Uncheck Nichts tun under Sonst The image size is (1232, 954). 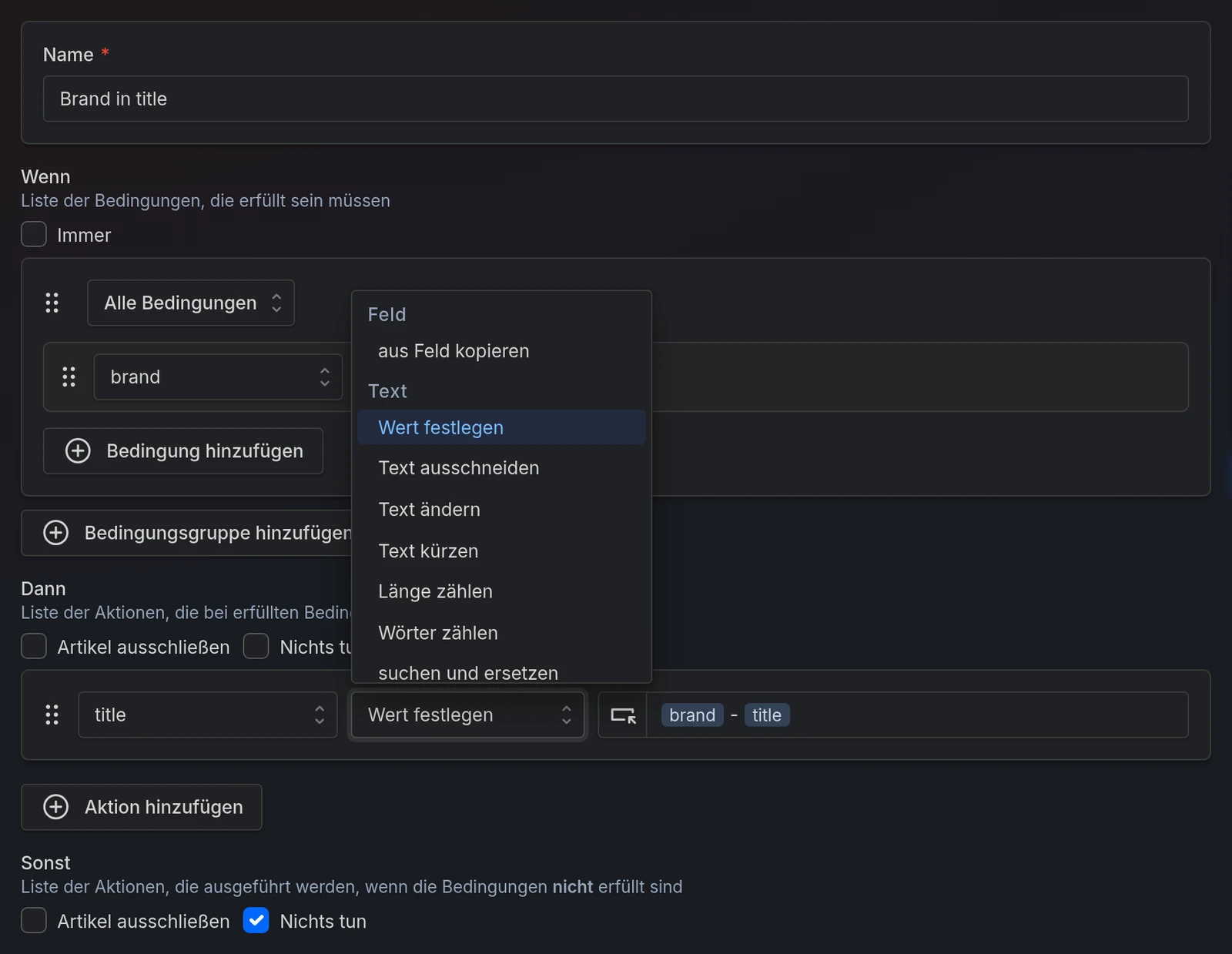point(256,921)
